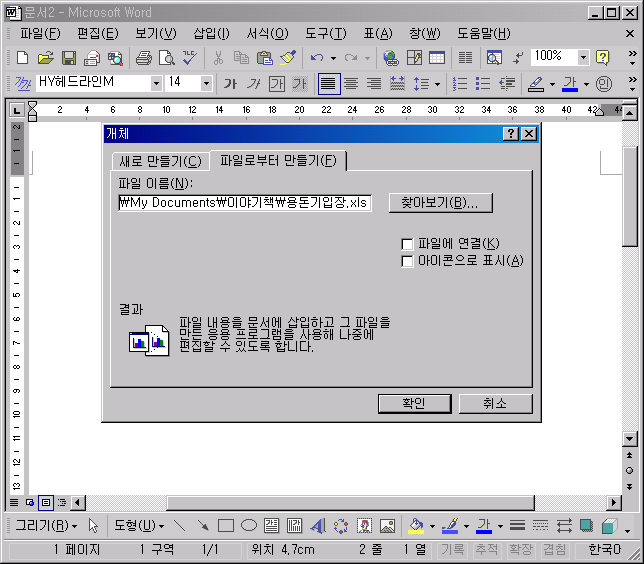Toggle italic formatting button
644x564 pixels.
[x=253, y=84]
